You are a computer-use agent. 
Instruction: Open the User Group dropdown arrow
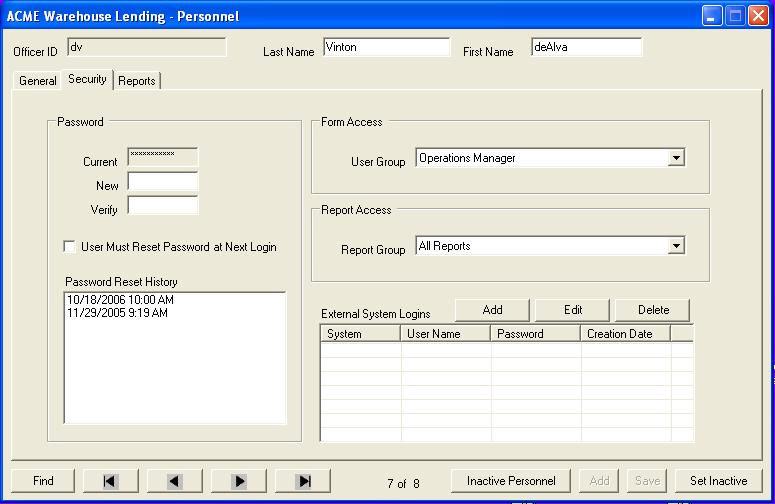pos(676,158)
